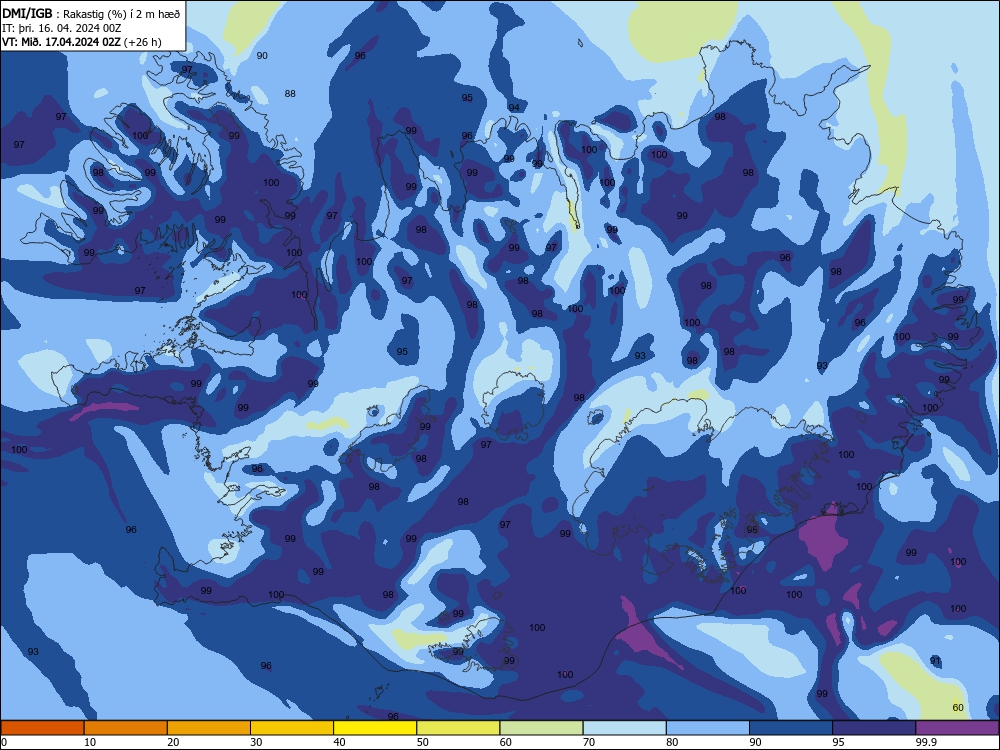Screen dimensions: 1000x750
Task: Click the 80–90 light blue legend swatch
Action: click(x=708, y=728)
